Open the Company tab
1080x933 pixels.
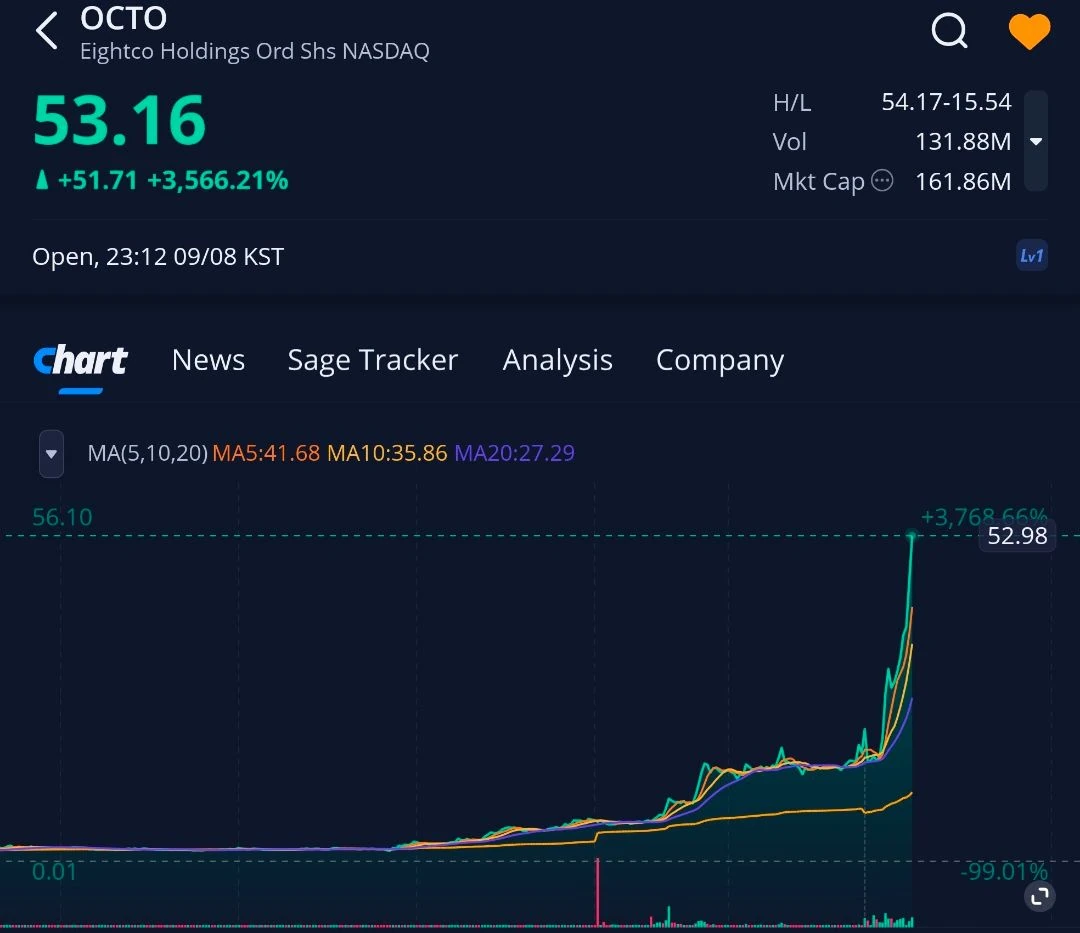tap(720, 361)
